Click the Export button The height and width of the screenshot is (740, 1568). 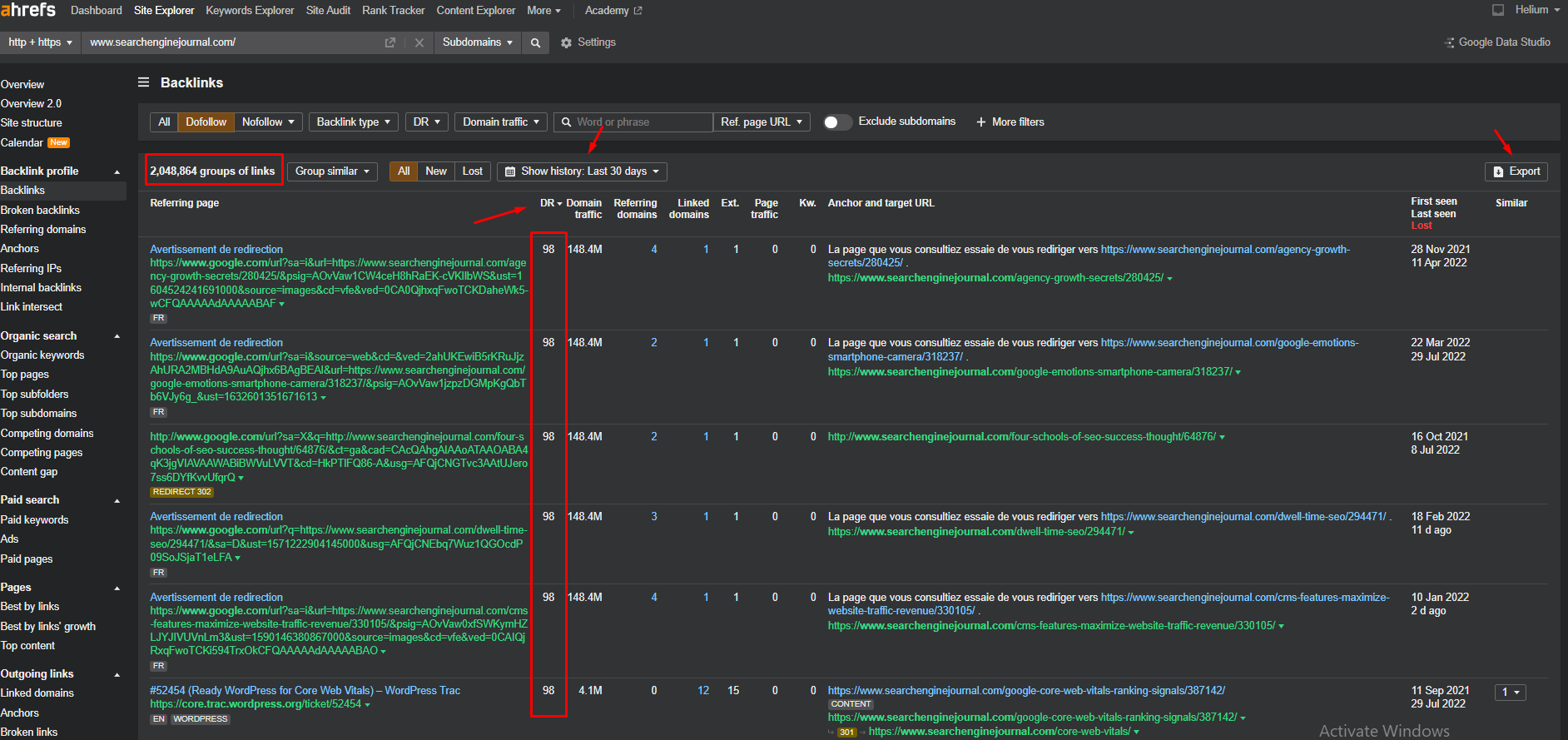click(1516, 171)
